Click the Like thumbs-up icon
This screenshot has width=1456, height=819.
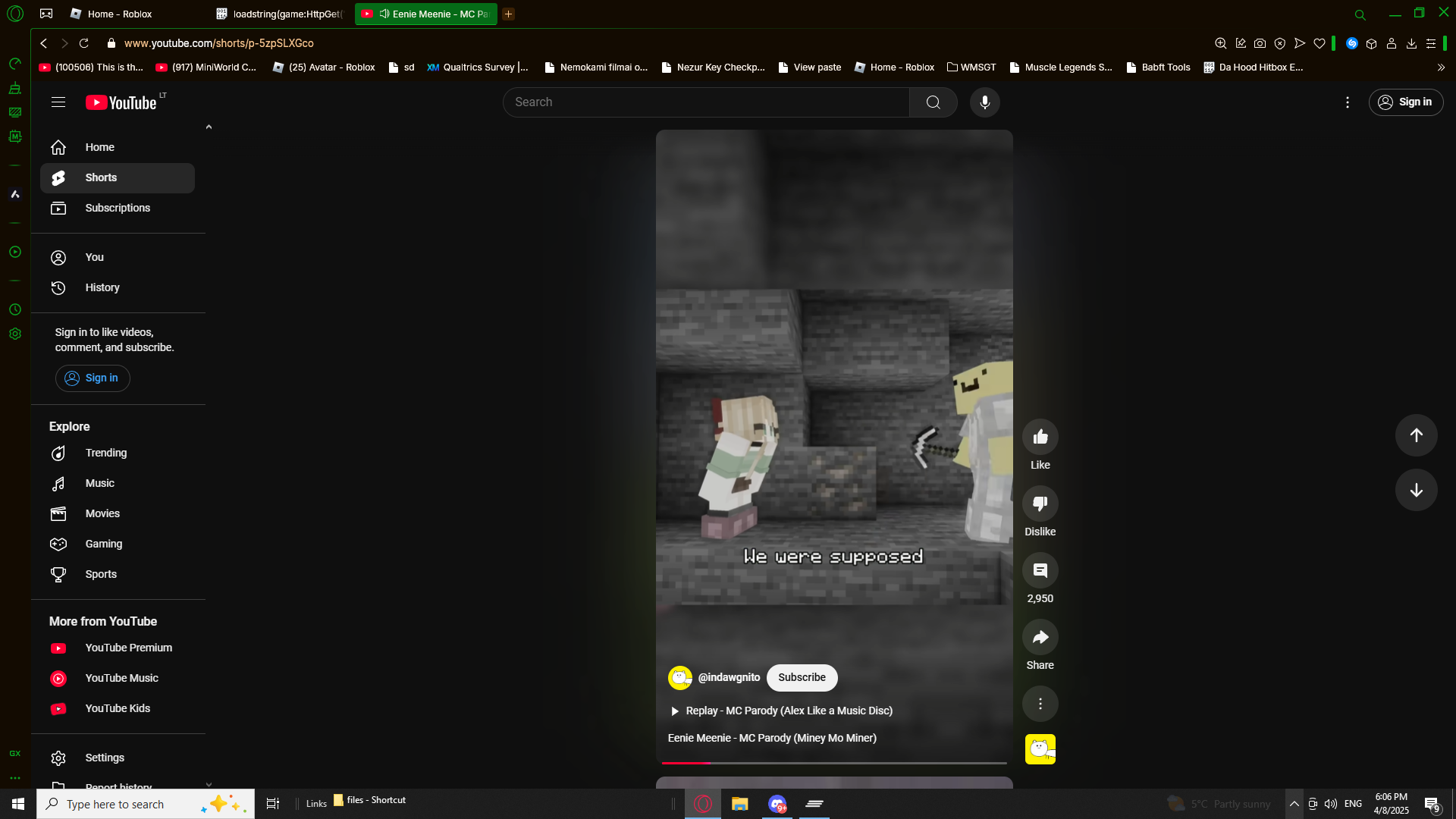click(x=1040, y=437)
